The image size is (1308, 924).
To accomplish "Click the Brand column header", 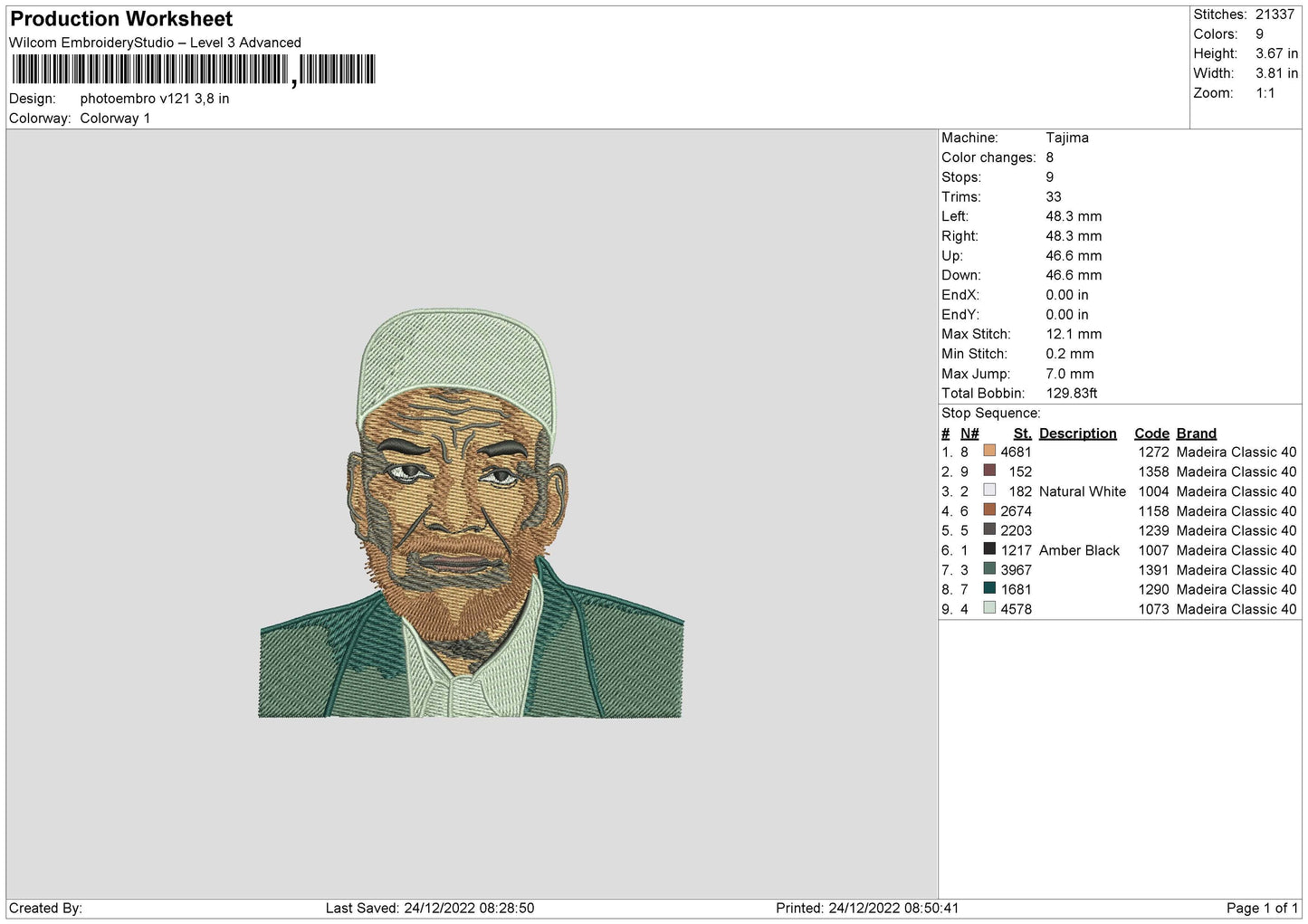I will pyautogui.click(x=1196, y=433).
